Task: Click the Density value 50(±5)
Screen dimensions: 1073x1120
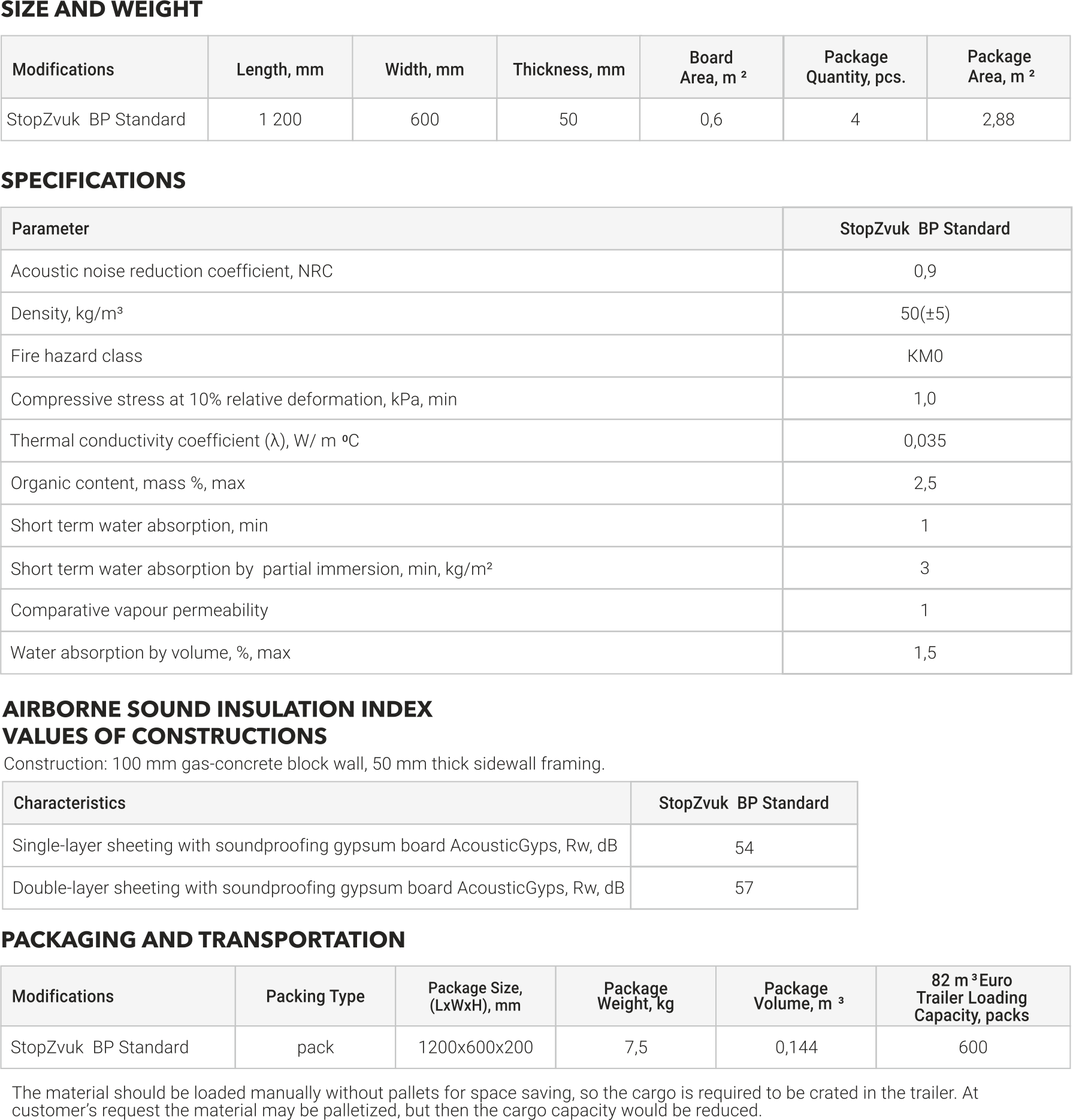Action: (924, 313)
